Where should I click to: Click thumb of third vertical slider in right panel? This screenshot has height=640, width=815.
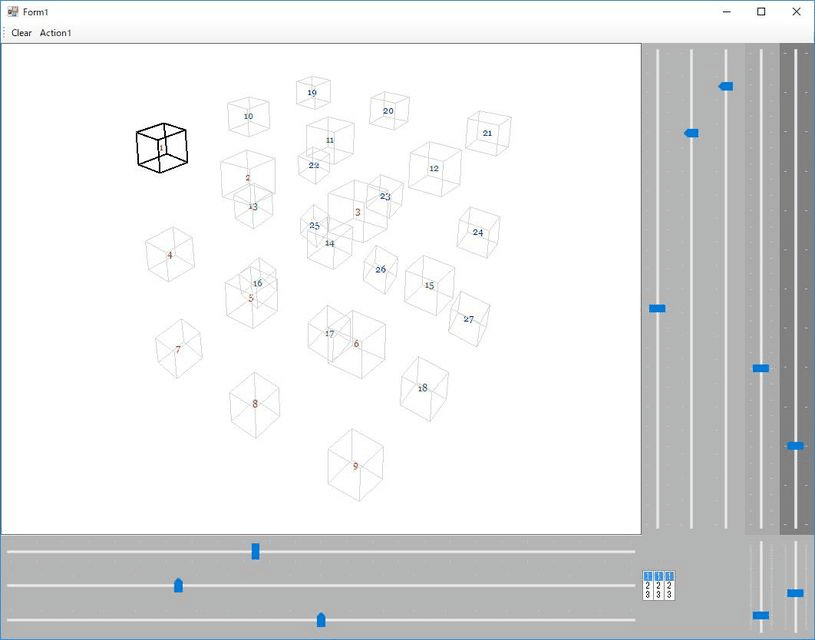726,86
